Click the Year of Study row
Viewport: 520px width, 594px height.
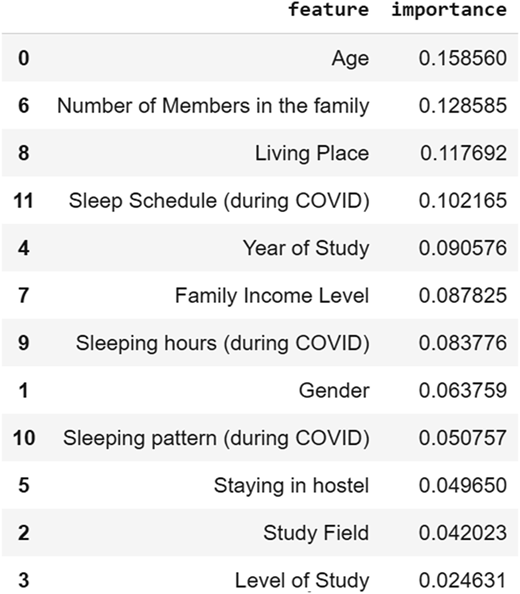[x=260, y=248]
